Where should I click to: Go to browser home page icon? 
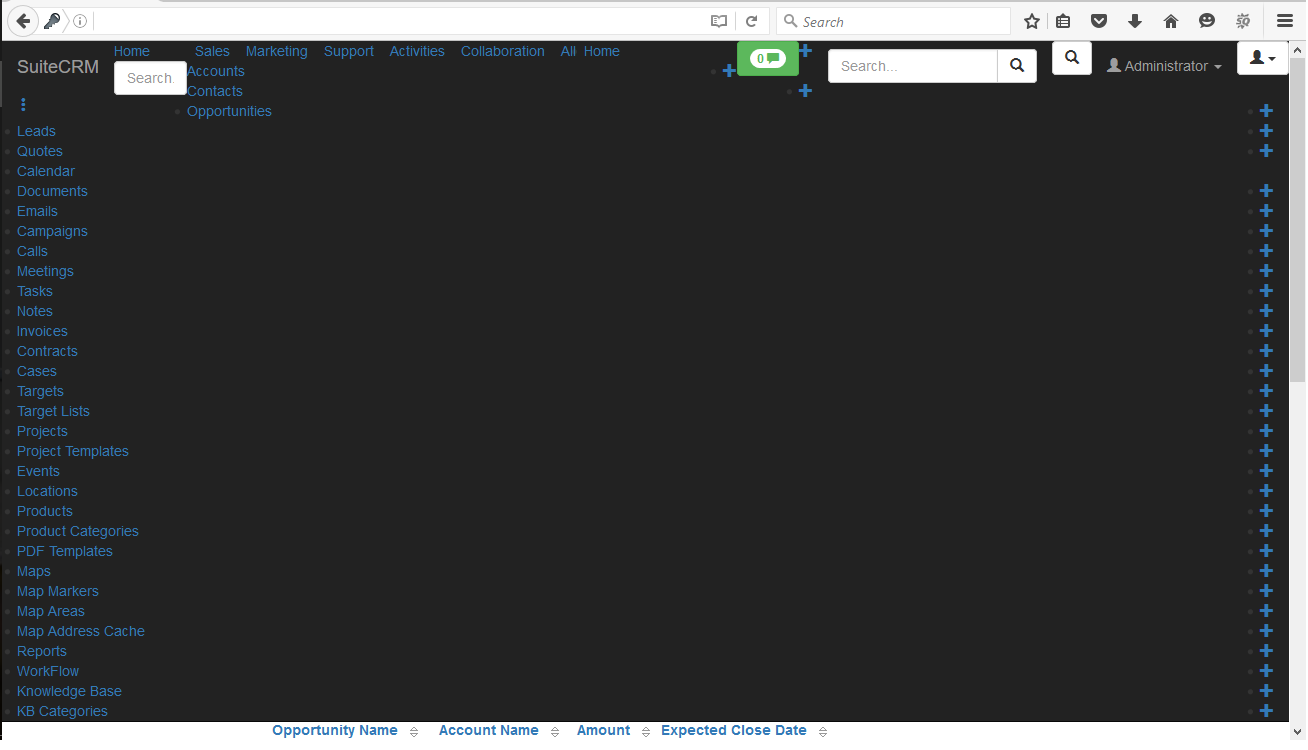[1171, 21]
